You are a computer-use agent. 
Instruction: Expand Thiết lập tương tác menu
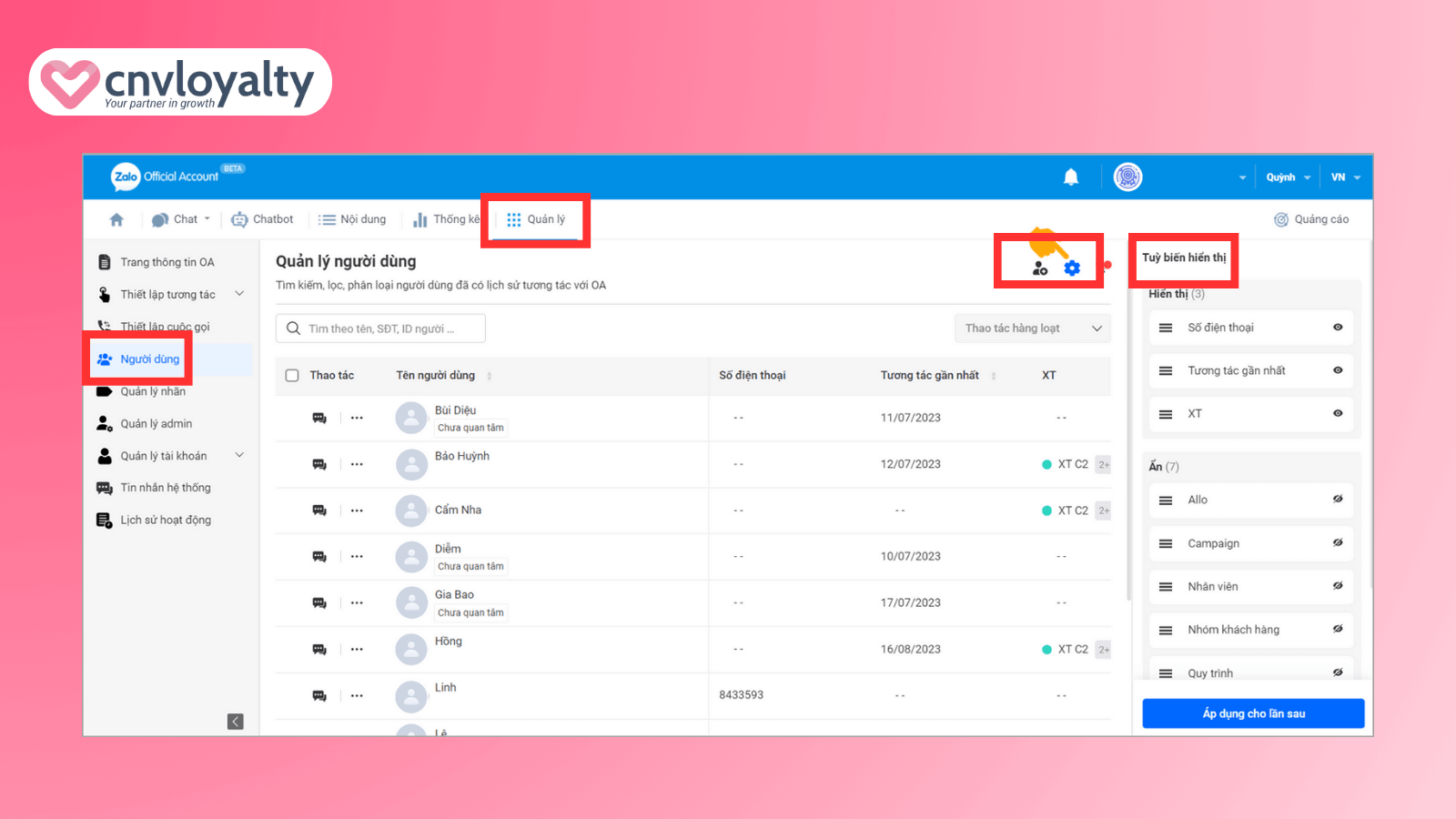(239, 294)
